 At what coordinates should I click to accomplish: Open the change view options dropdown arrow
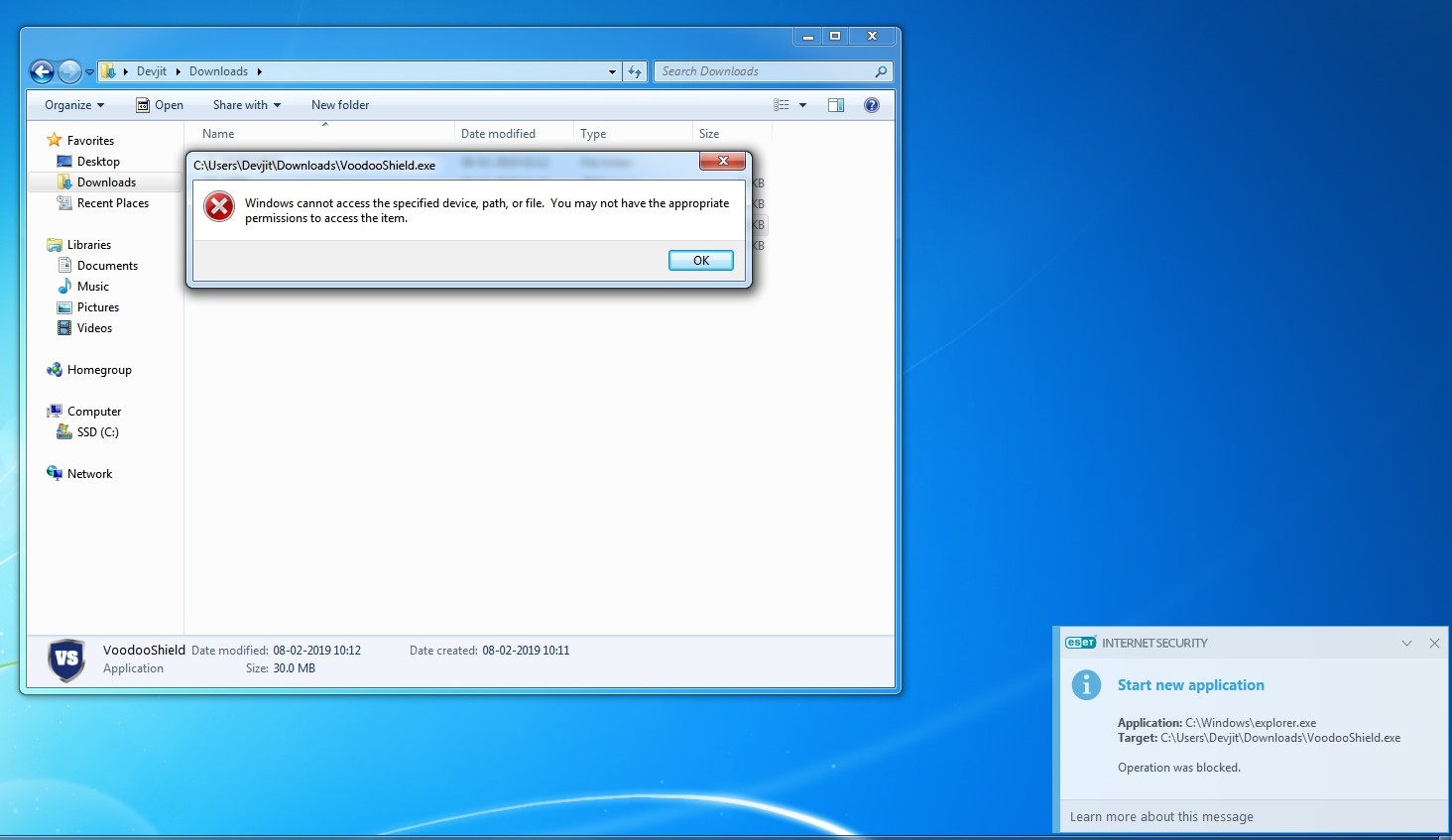click(x=802, y=105)
